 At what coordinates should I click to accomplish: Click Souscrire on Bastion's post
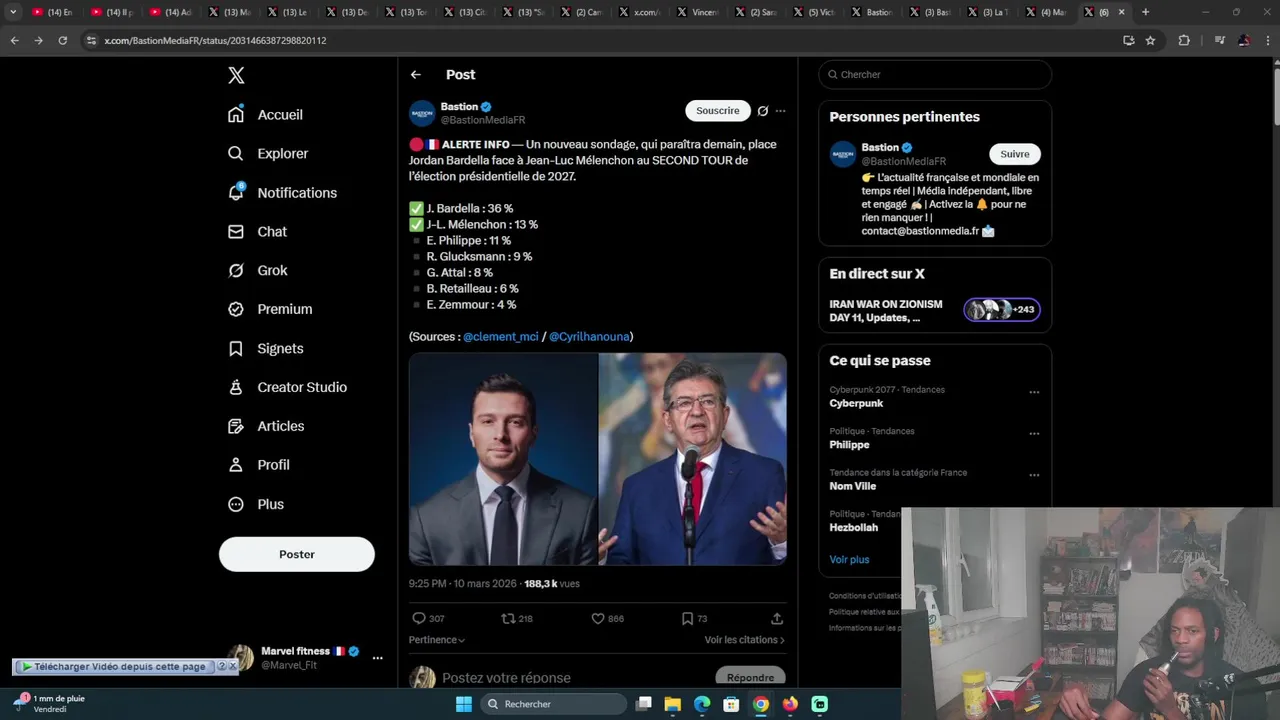pos(718,111)
